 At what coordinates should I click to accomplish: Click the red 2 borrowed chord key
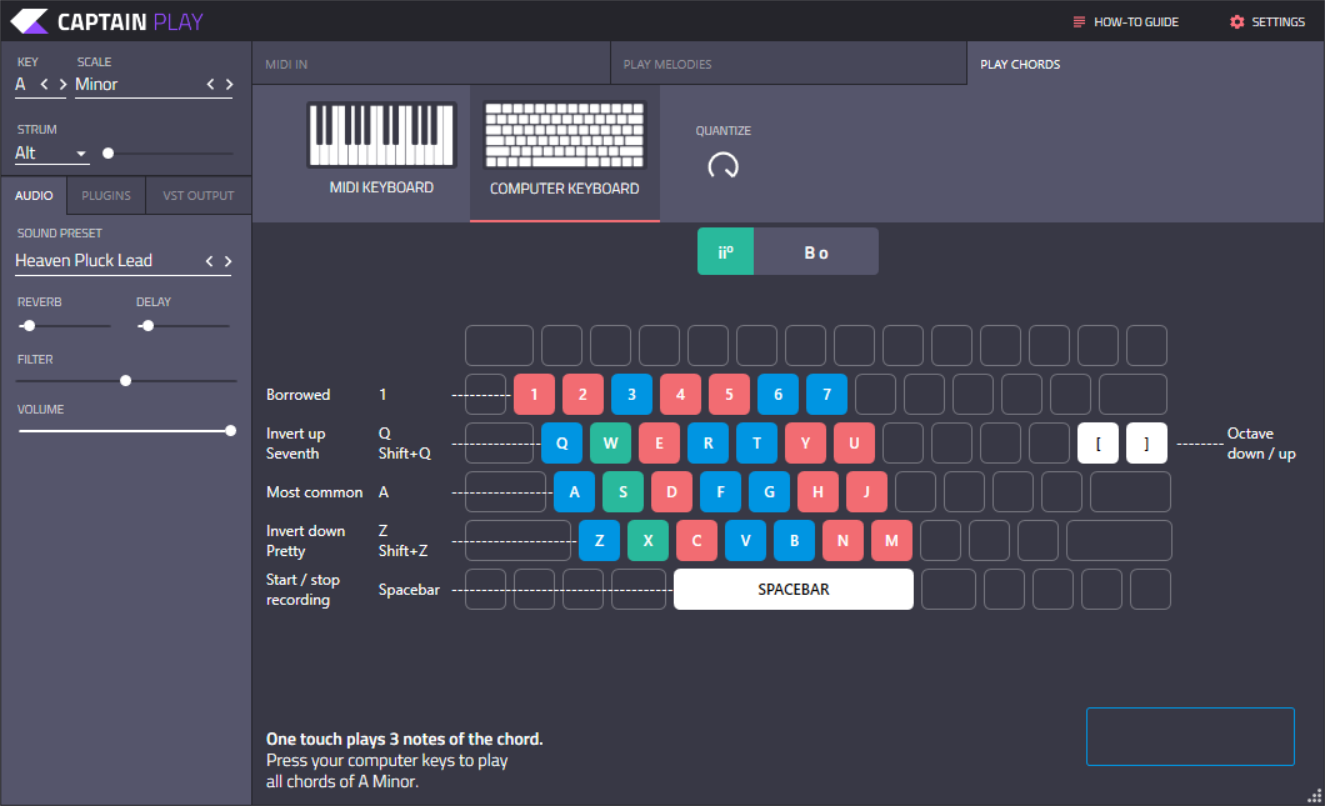pos(583,394)
